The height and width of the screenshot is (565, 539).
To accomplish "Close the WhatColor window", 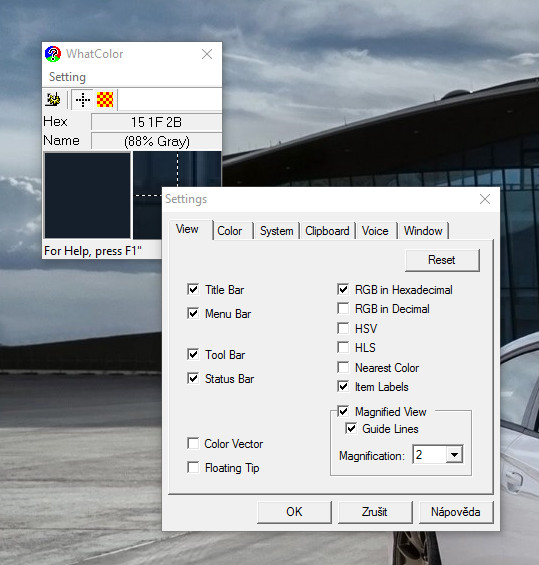I will 207,54.
